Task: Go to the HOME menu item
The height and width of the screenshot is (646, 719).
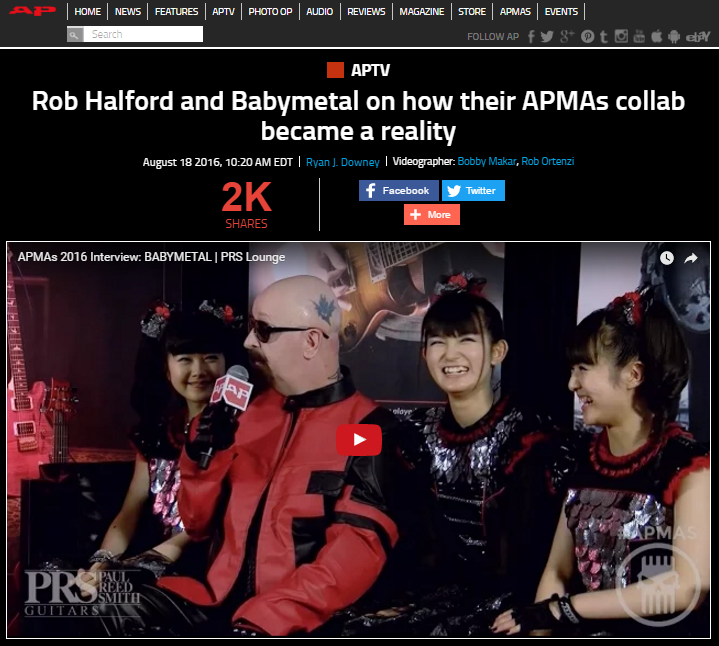Action: click(88, 11)
